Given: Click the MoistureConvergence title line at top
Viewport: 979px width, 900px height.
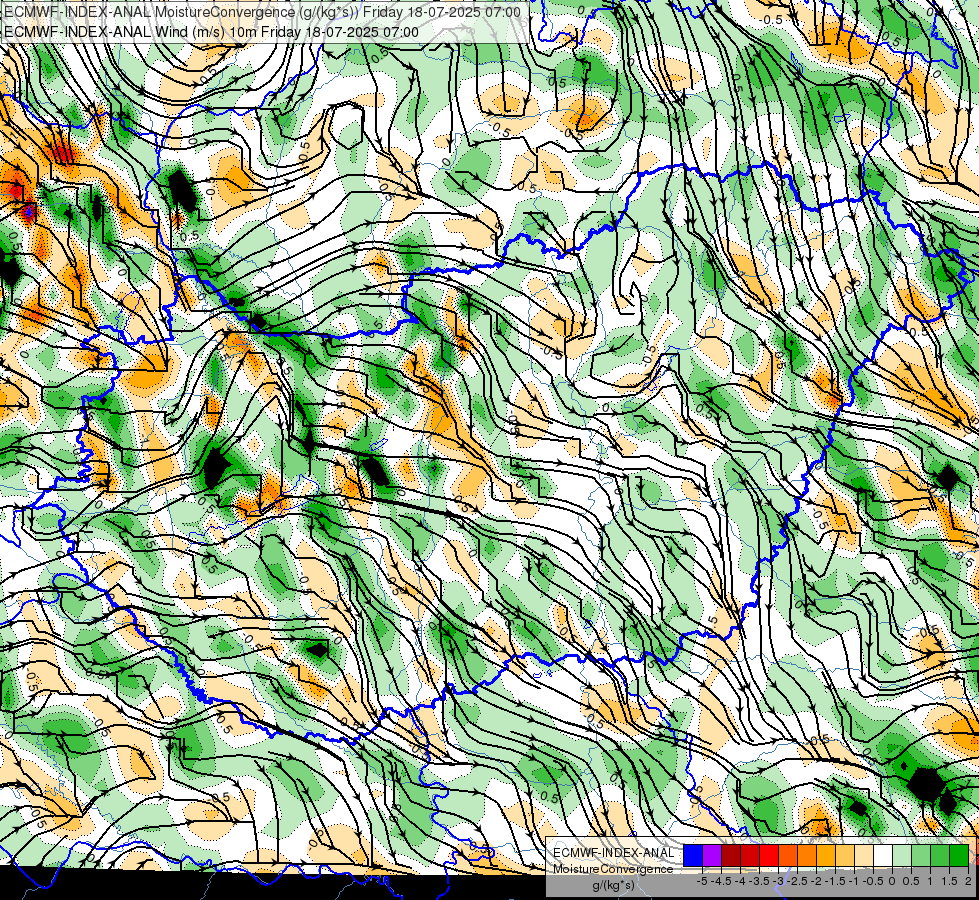Looking at the screenshot, I should pos(262,12).
